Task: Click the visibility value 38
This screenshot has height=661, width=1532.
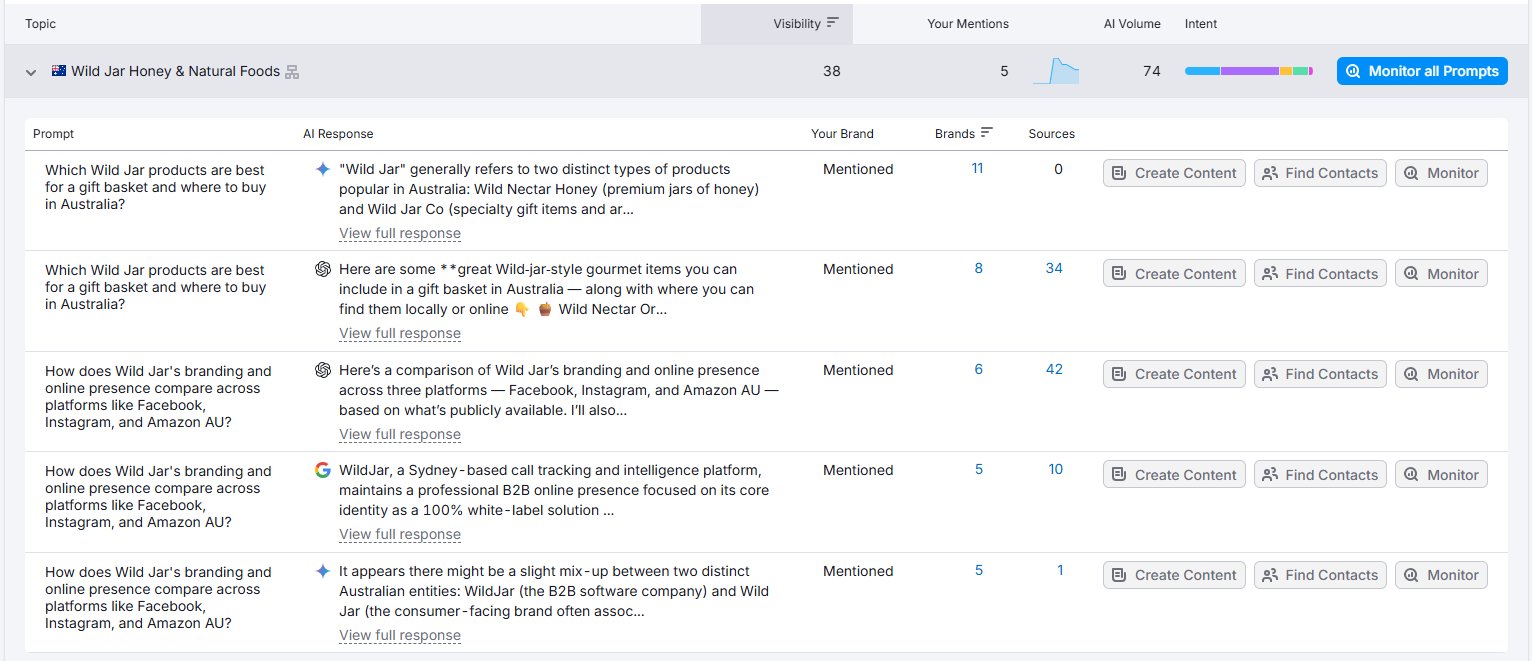Action: tap(832, 71)
